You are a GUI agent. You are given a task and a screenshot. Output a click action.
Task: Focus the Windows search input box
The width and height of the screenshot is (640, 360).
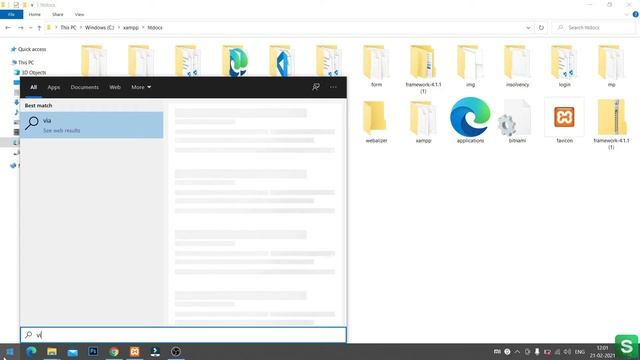183,335
